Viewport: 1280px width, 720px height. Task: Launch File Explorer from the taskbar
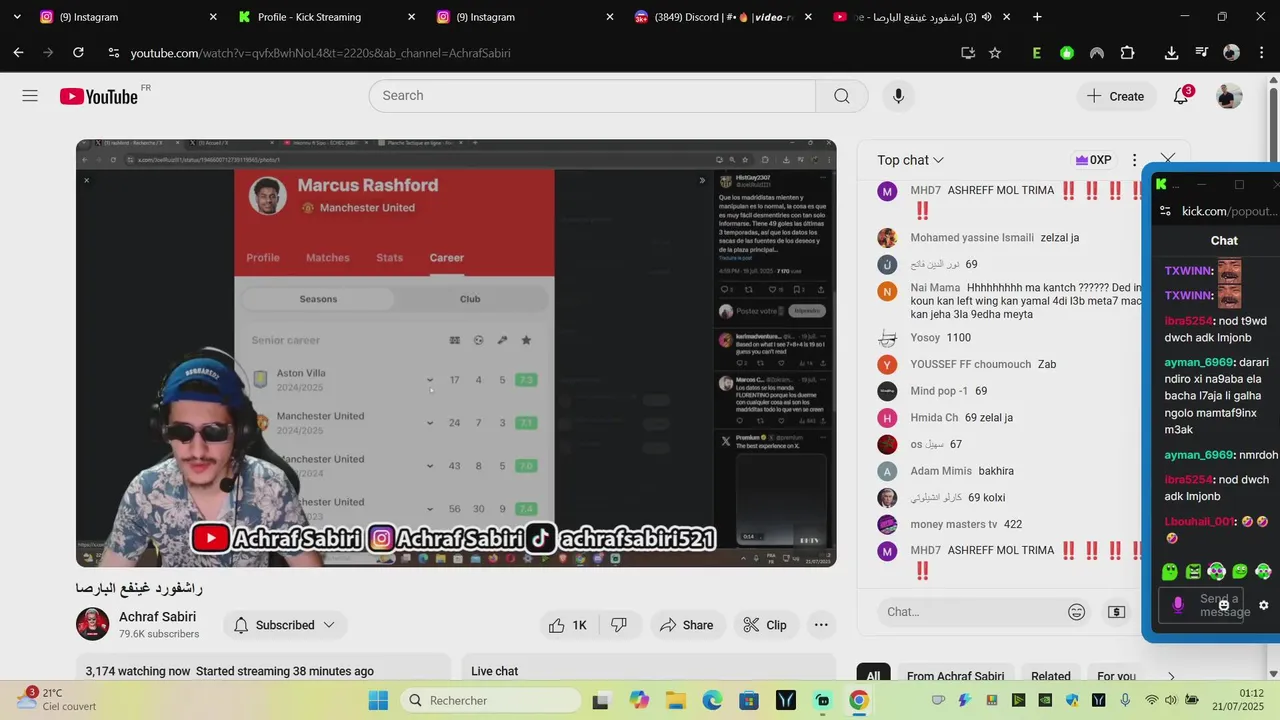click(675, 700)
